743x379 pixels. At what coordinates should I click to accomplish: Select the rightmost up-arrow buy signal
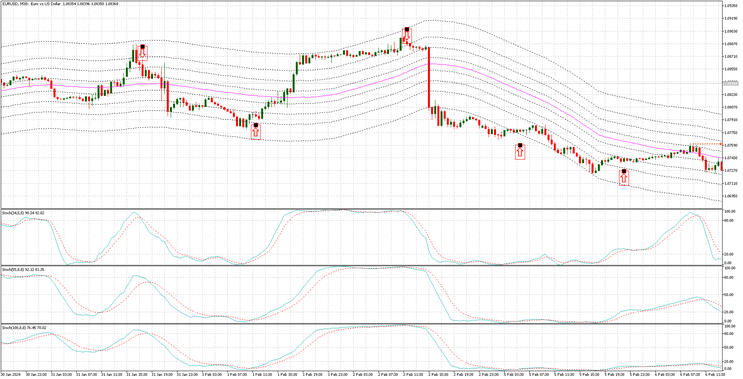pos(624,177)
